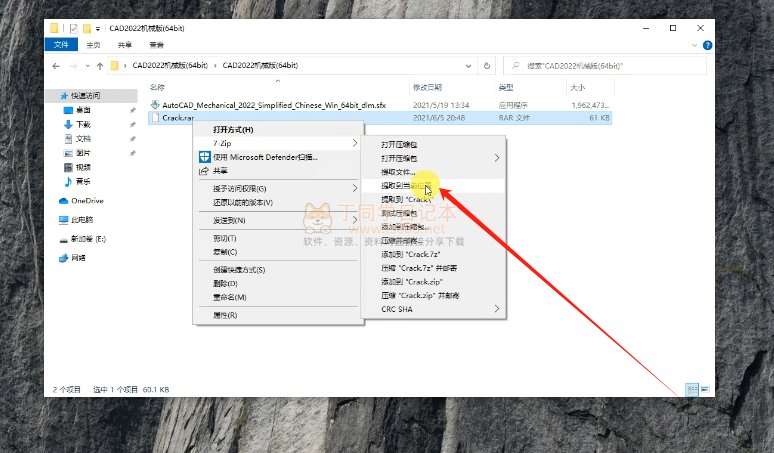Click the search box for CAD2022机械版(64bit)

[605, 66]
